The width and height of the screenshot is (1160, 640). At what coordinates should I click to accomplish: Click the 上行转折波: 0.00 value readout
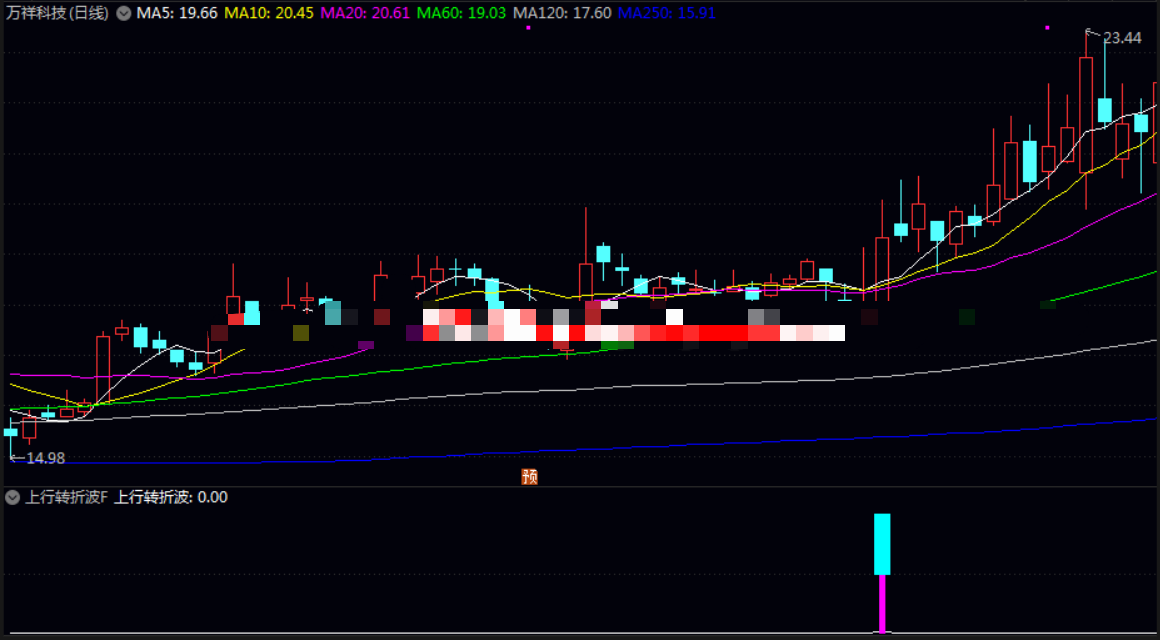click(171, 497)
